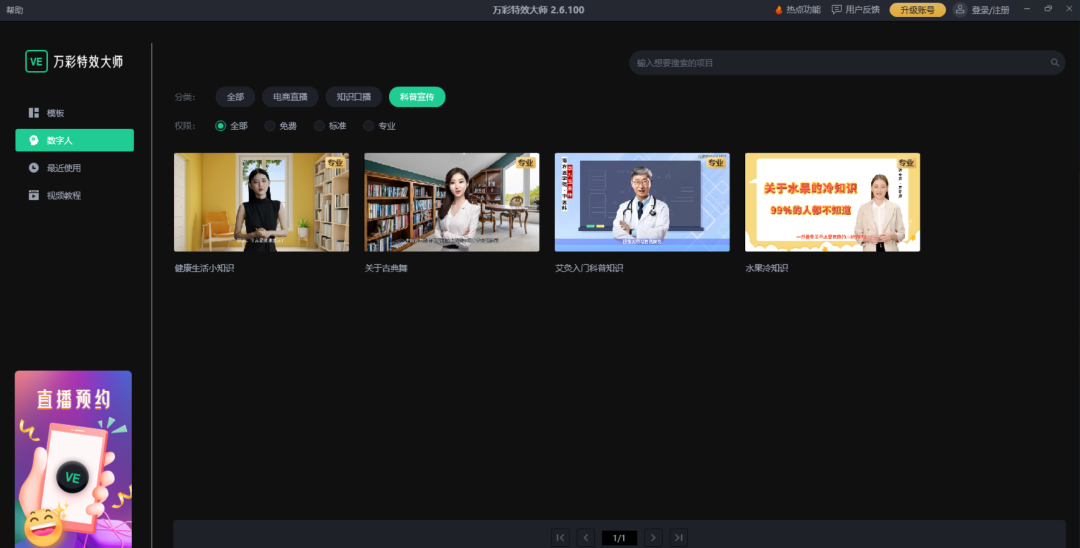Screen dimensions: 1080x548
Task: Open the 艾灸入门科普知识 template thumbnail
Action: coord(642,202)
